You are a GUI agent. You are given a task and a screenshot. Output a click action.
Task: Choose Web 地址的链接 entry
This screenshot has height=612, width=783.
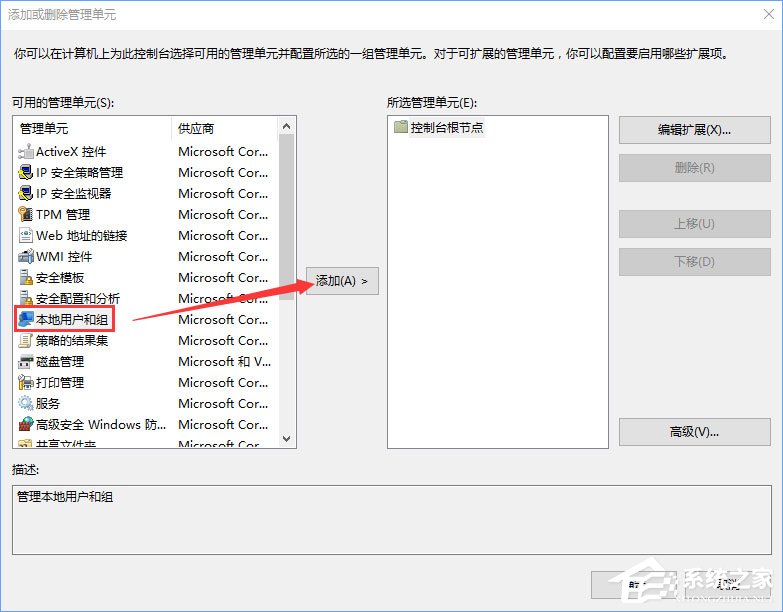tap(81, 236)
